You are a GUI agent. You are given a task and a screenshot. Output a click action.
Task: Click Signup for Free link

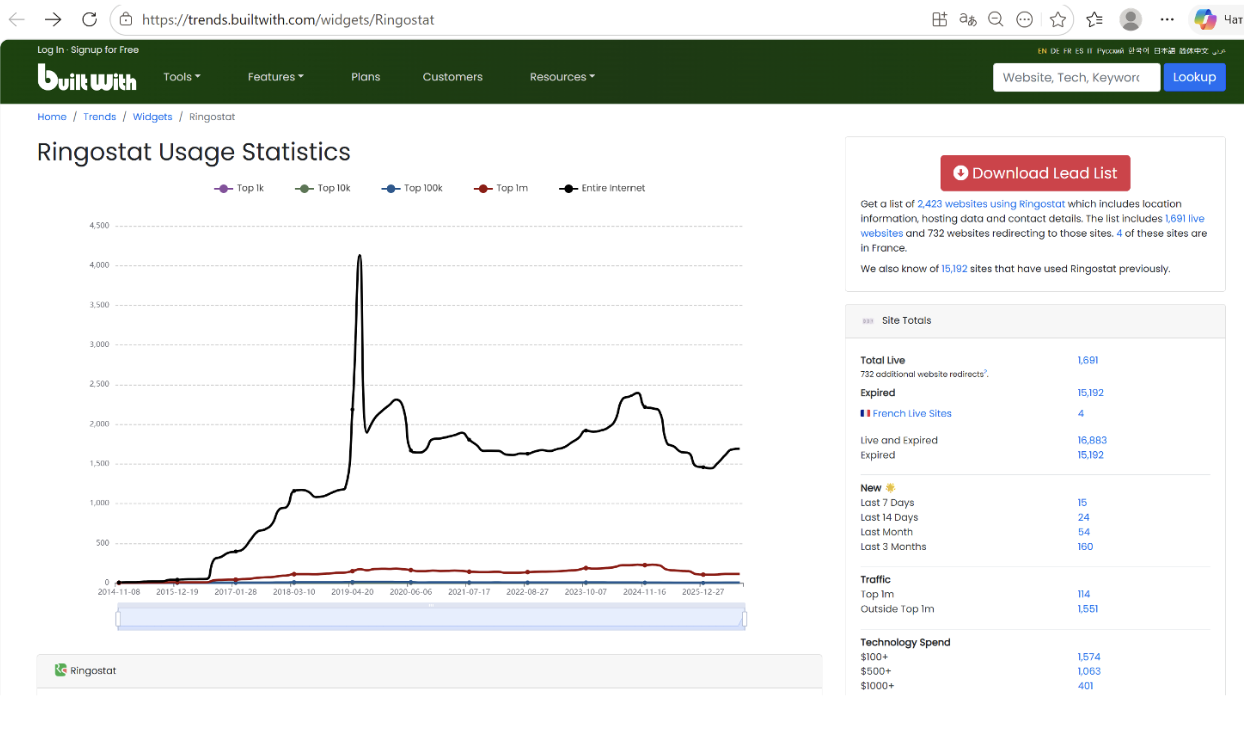click(x=105, y=50)
